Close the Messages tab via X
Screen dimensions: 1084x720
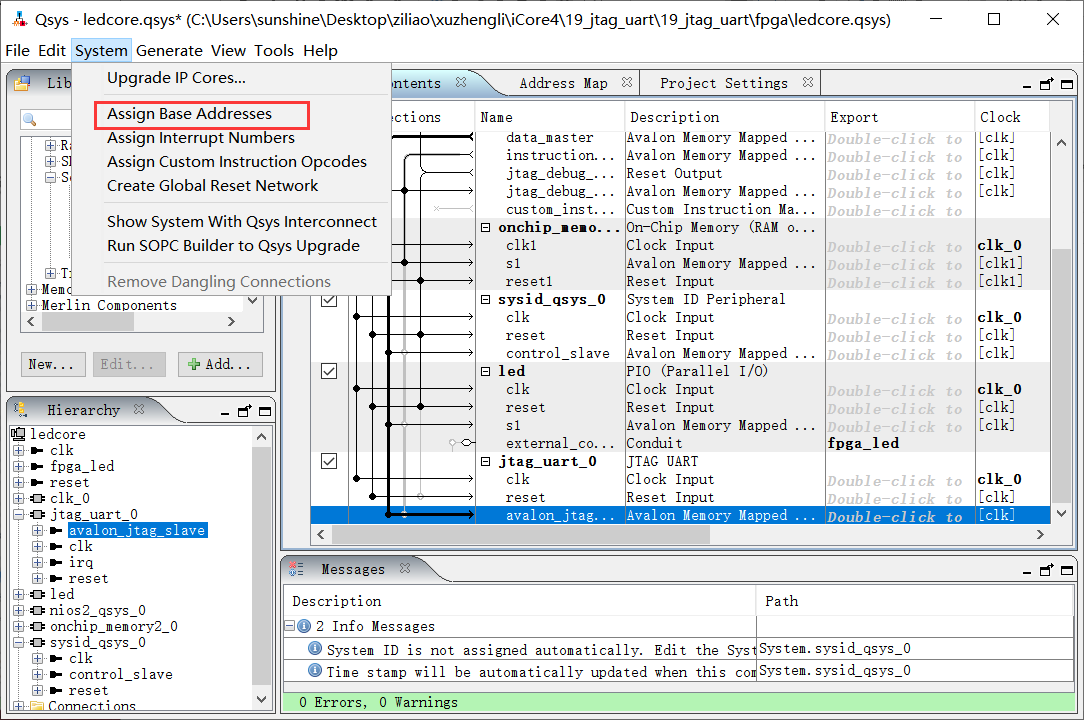click(x=405, y=568)
